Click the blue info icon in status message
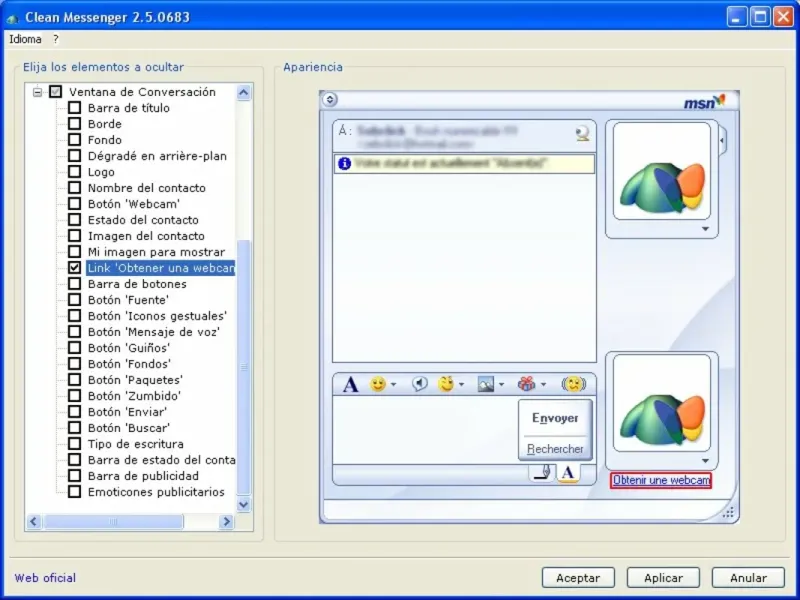Image resolution: width=800 pixels, height=600 pixels. (344, 163)
